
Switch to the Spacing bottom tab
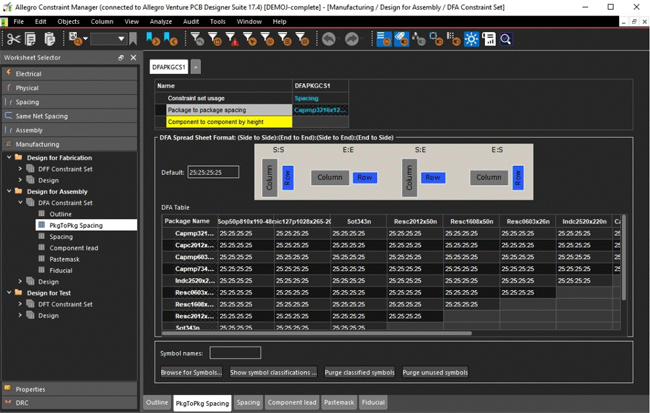click(248, 402)
